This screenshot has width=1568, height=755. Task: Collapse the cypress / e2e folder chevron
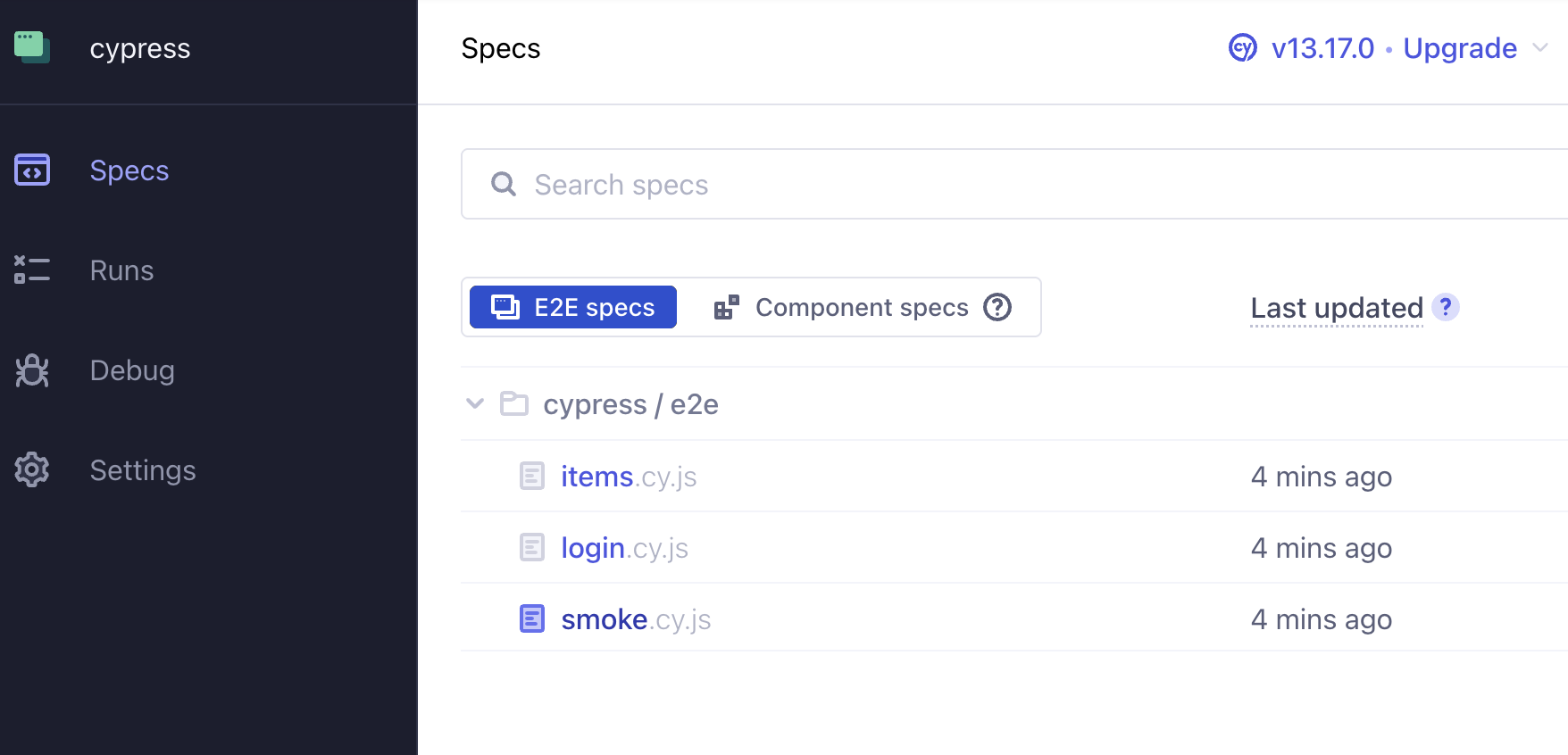tap(475, 403)
